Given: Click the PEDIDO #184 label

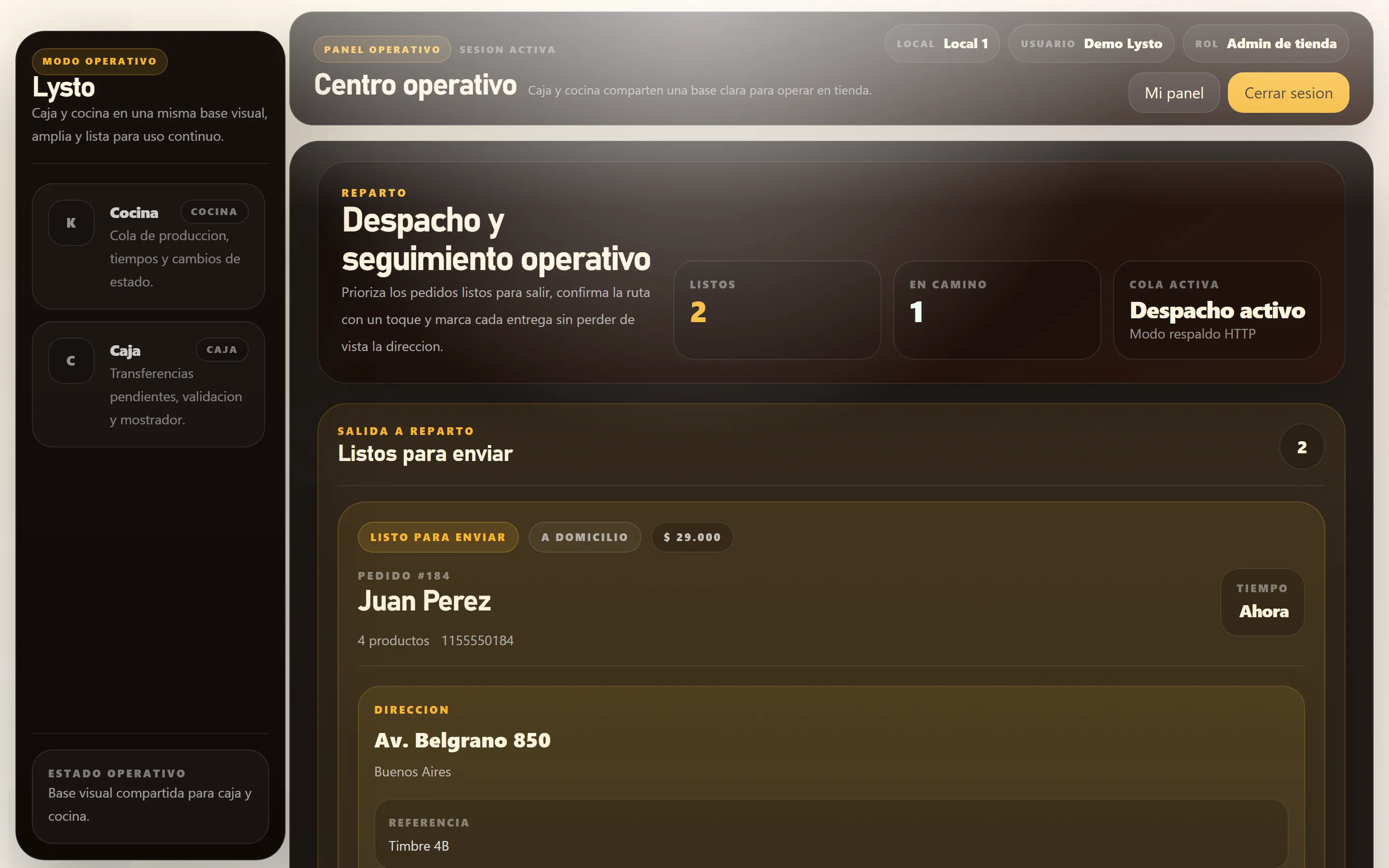Looking at the screenshot, I should 404,576.
